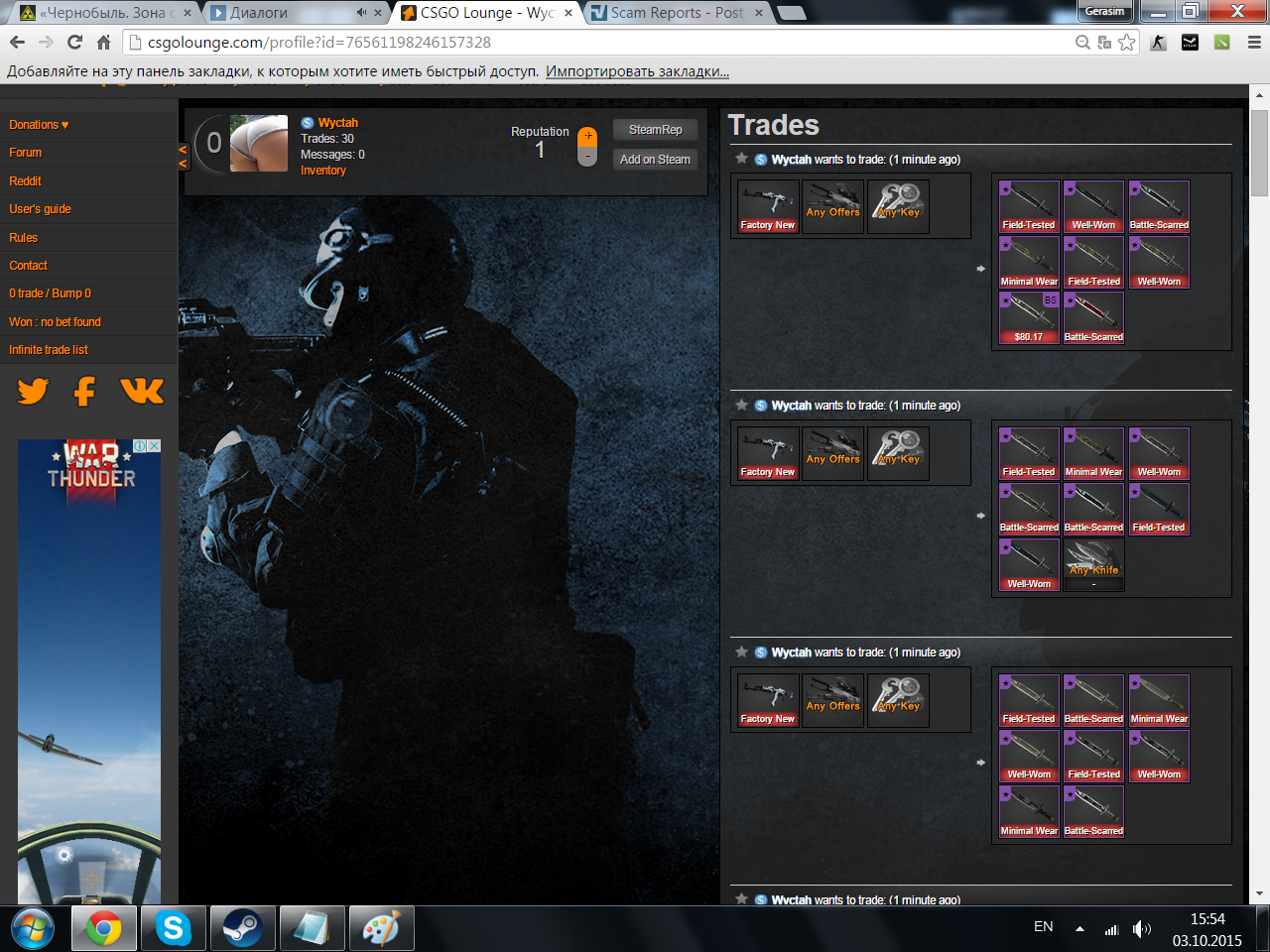Mute the Диалоги tab via its speaker icon

(361, 13)
